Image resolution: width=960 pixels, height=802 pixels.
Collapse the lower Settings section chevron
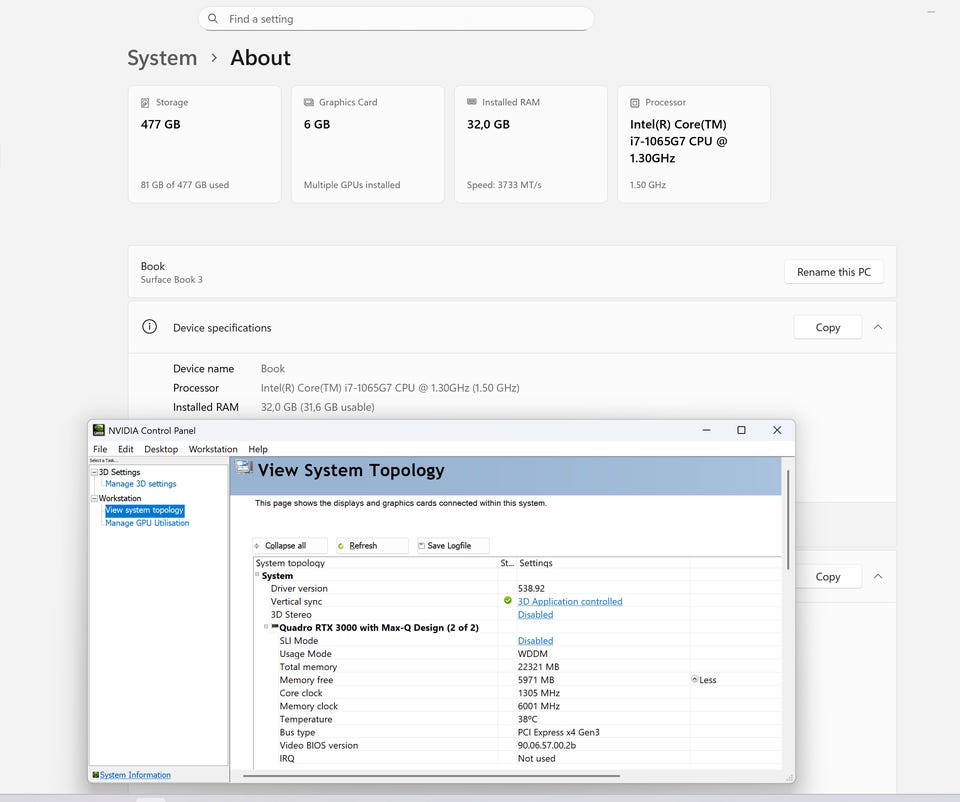(x=878, y=576)
